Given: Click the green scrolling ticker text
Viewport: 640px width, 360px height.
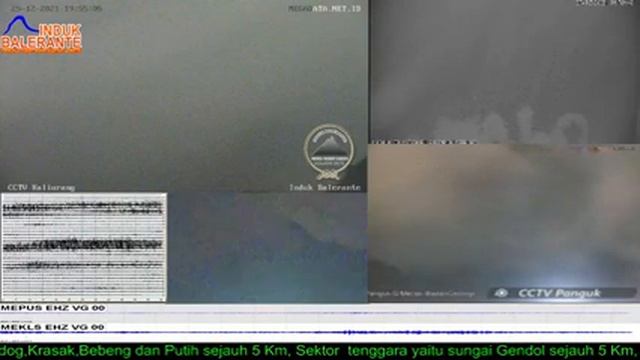Looking at the screenshot, I should 320,351.
